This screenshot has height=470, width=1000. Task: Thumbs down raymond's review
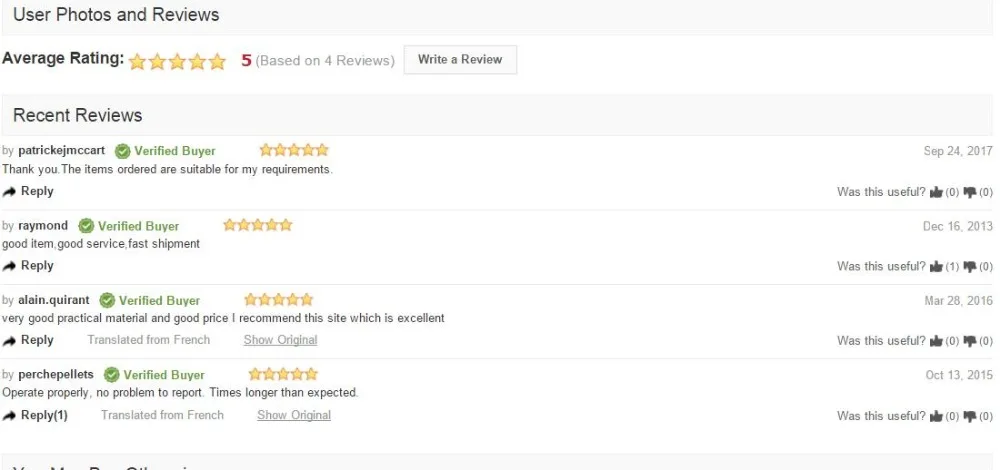[969, 266]
